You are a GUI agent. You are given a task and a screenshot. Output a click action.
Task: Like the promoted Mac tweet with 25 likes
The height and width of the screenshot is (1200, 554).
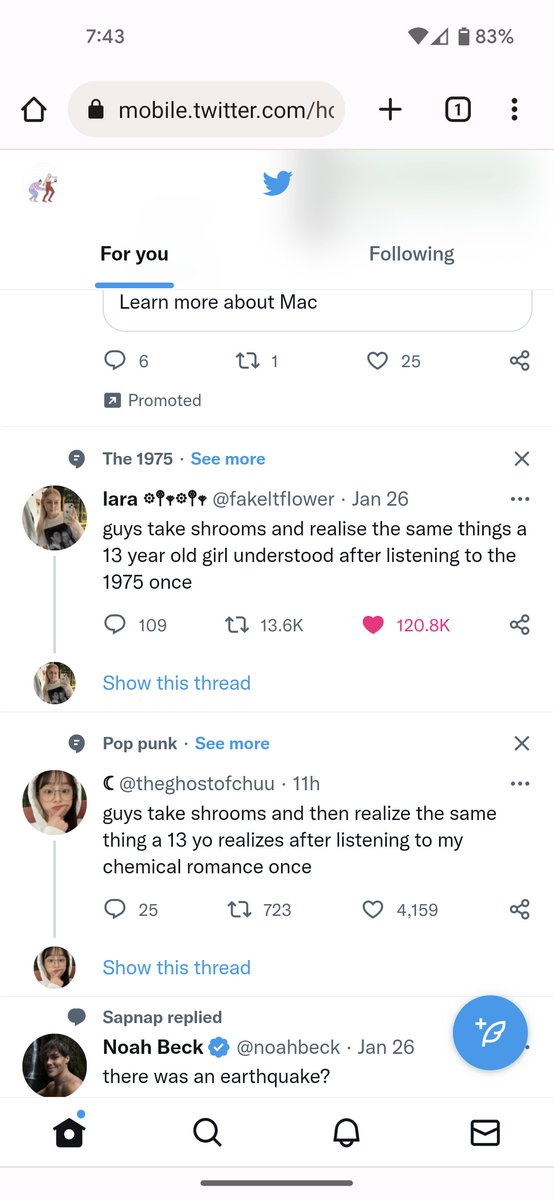point(377,361)
